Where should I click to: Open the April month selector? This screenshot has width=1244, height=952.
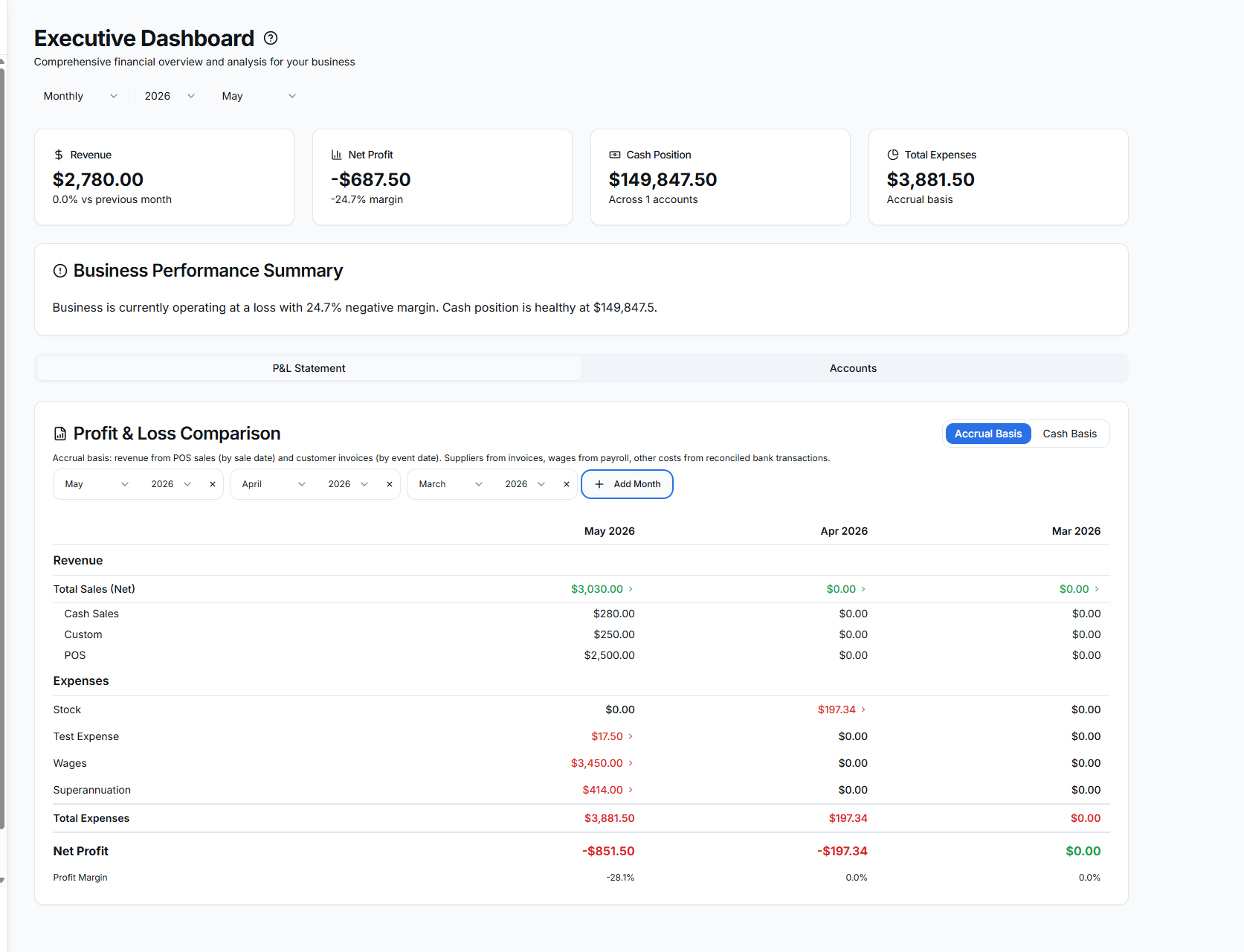274,484
